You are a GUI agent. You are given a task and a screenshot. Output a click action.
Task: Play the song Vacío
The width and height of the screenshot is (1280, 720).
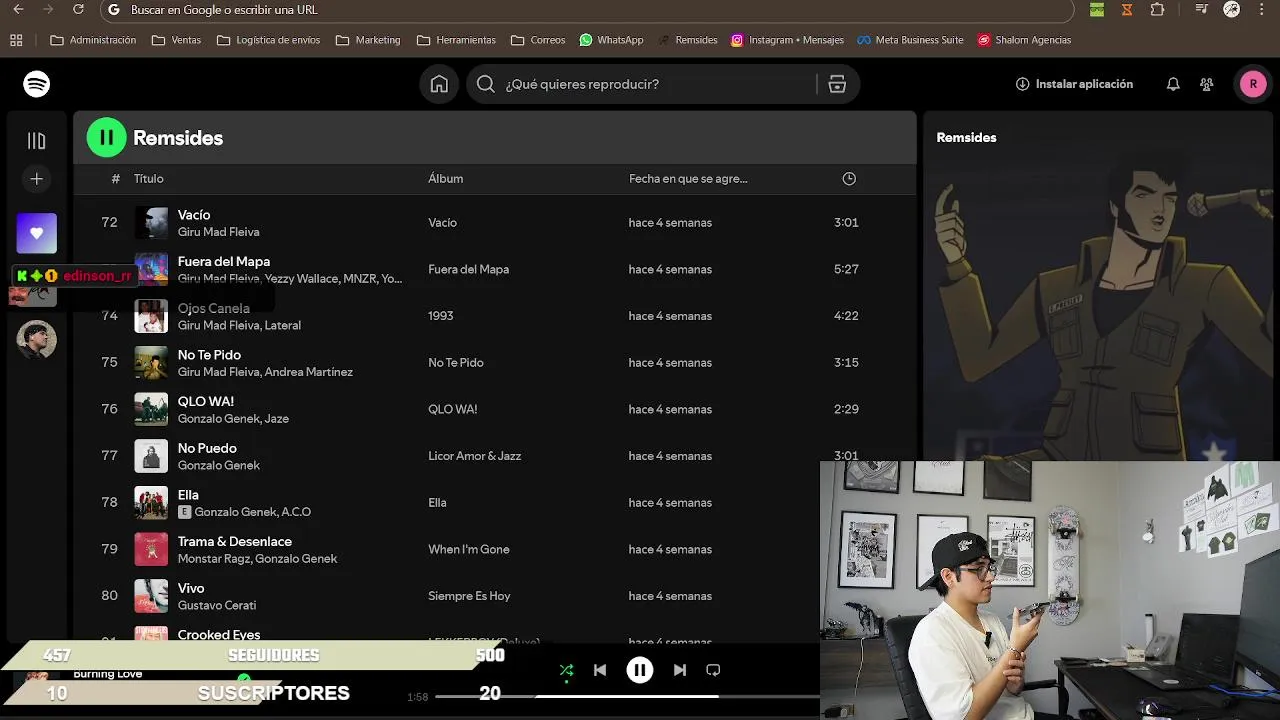(194, 215)
